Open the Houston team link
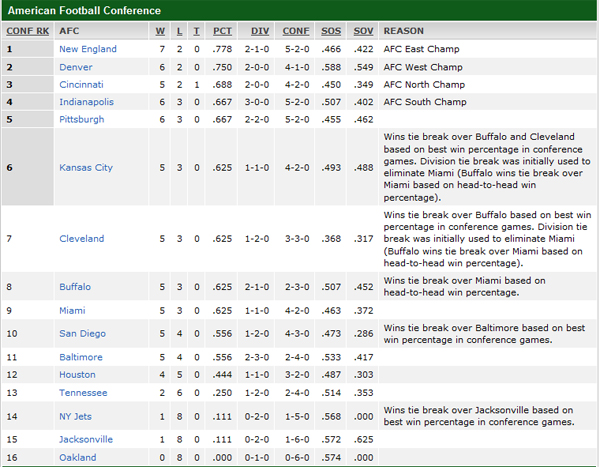This screenshot has height=467, width=600. pos(77,374)
